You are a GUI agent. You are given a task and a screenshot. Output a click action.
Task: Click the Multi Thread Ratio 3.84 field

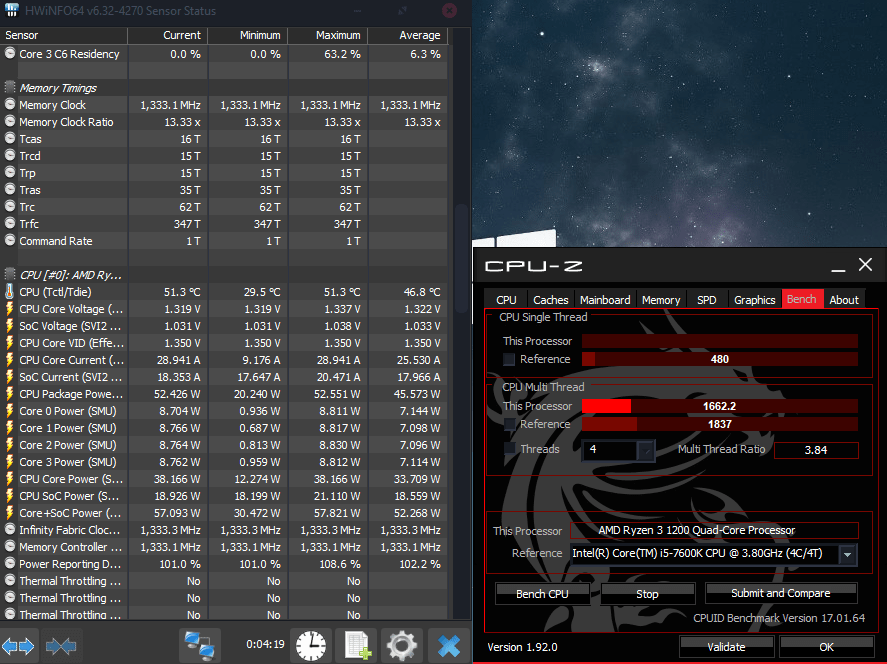point(816,450)
